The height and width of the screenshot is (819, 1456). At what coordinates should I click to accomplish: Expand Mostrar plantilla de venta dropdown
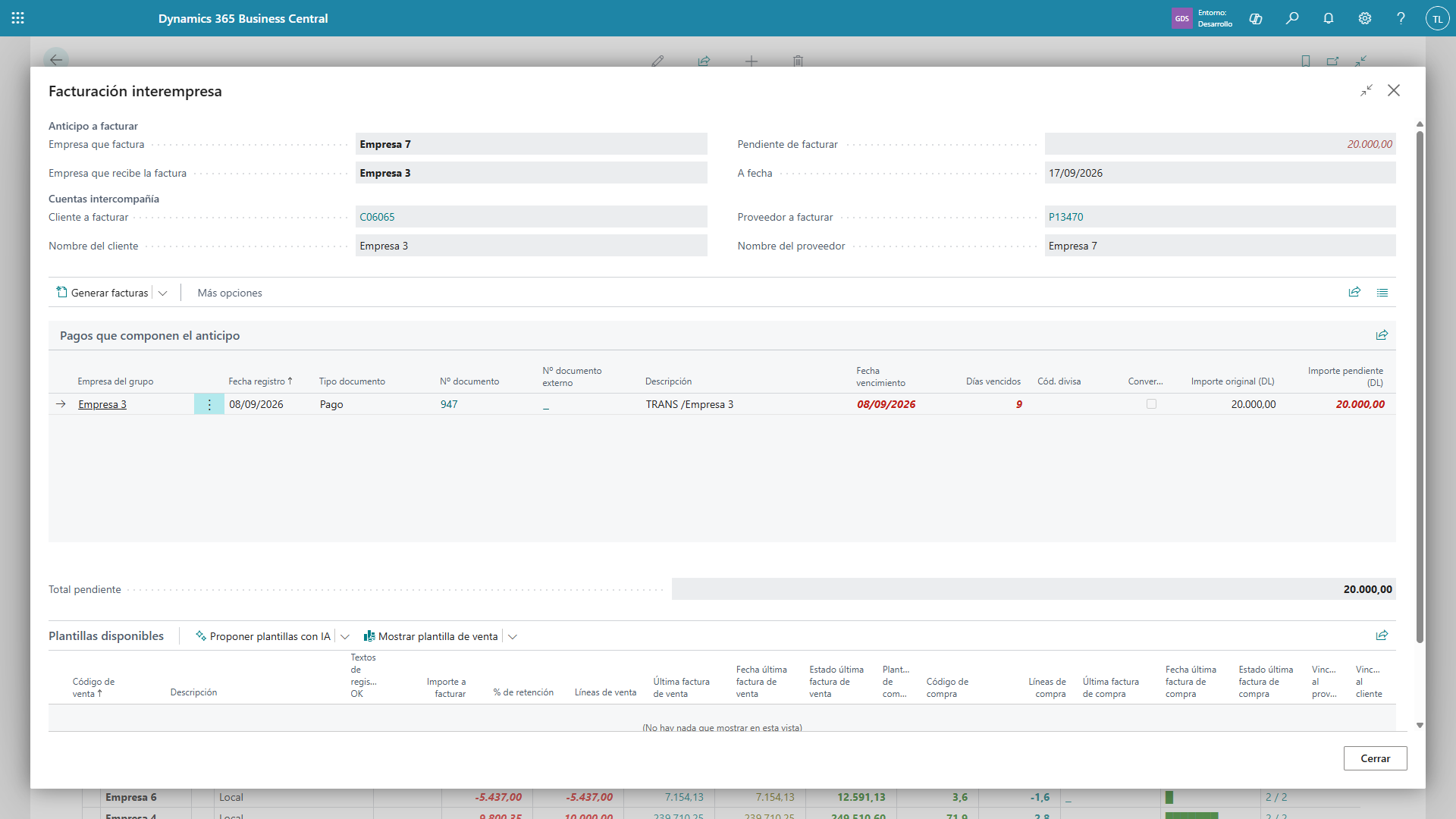[x=513, y=636]
